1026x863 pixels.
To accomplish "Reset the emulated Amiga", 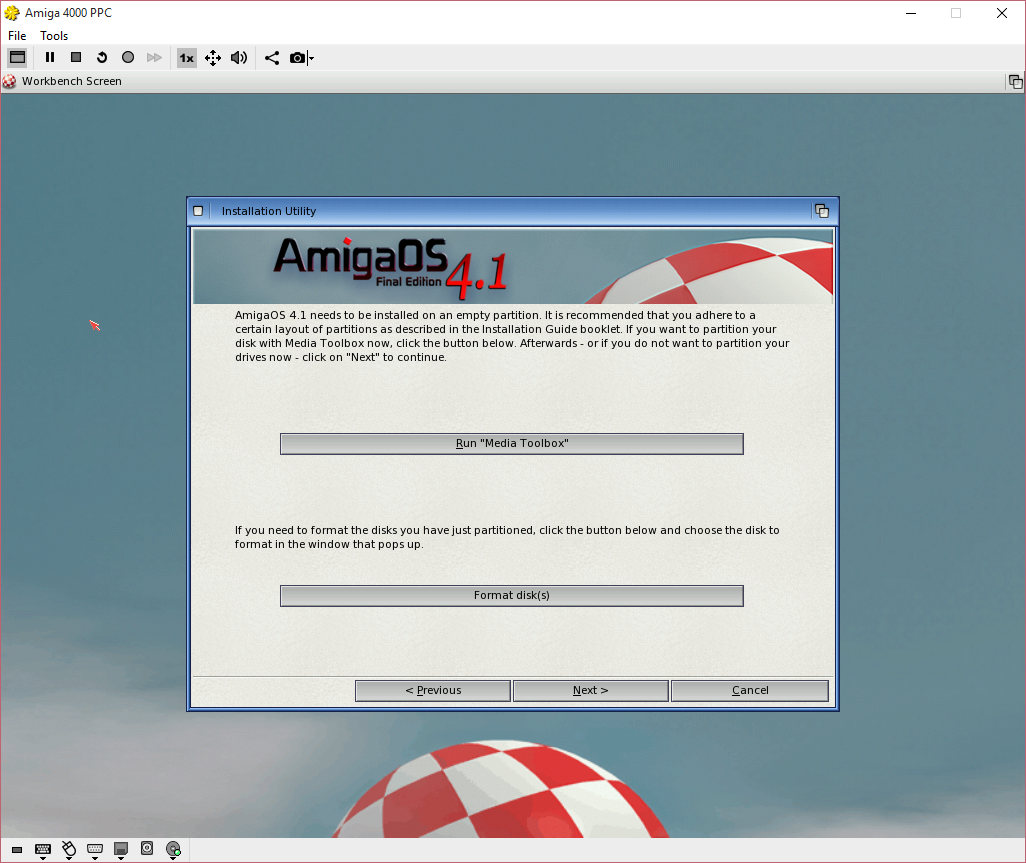I will [x=101, y=58].
